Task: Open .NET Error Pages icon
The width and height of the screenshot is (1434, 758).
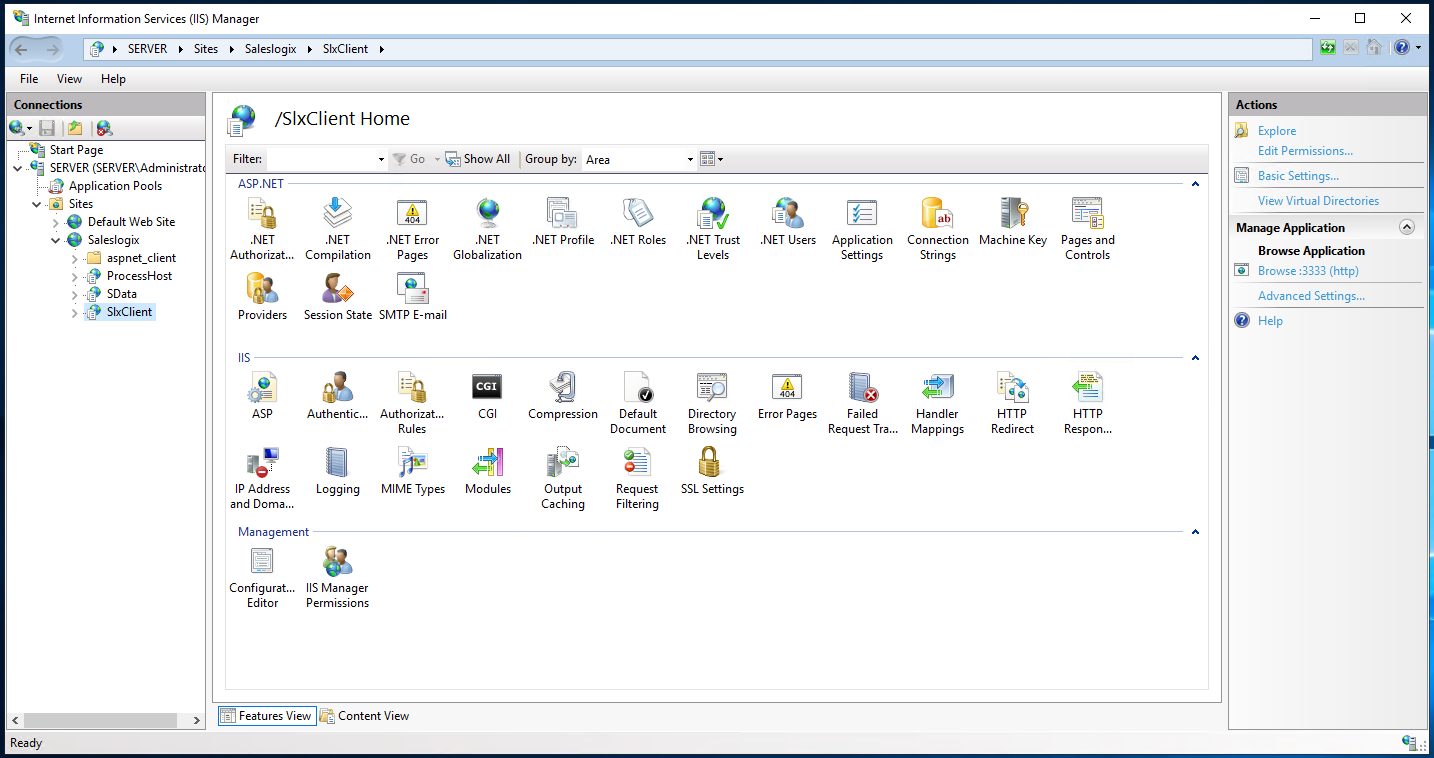Action: click(412, 229)
